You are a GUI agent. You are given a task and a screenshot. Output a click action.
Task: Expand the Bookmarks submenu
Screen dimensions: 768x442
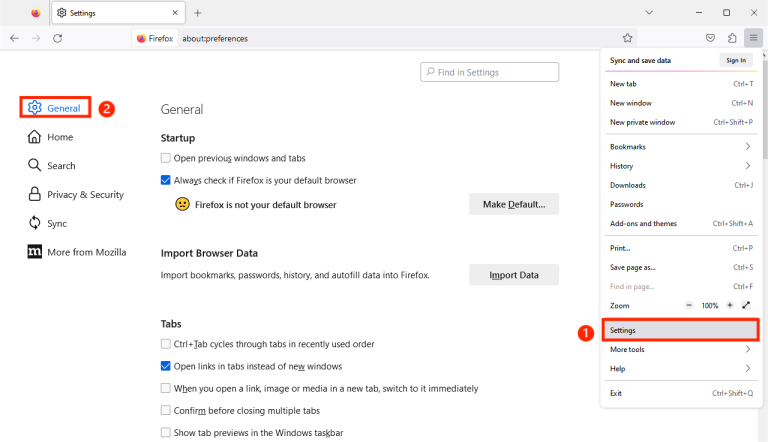(680, 146)
